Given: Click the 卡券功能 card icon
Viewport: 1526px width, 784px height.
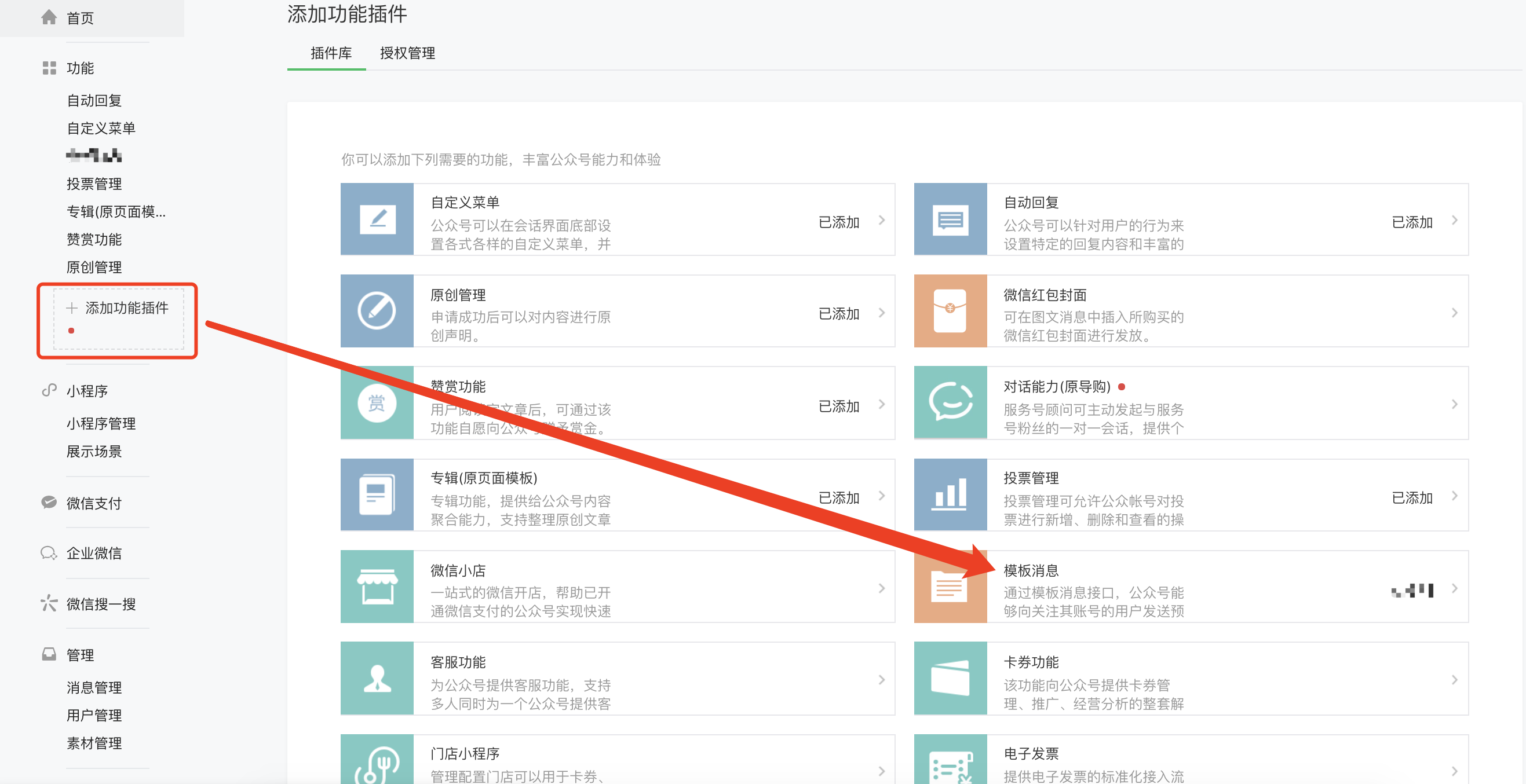Looking at the screenshot, I should point(950,679).
